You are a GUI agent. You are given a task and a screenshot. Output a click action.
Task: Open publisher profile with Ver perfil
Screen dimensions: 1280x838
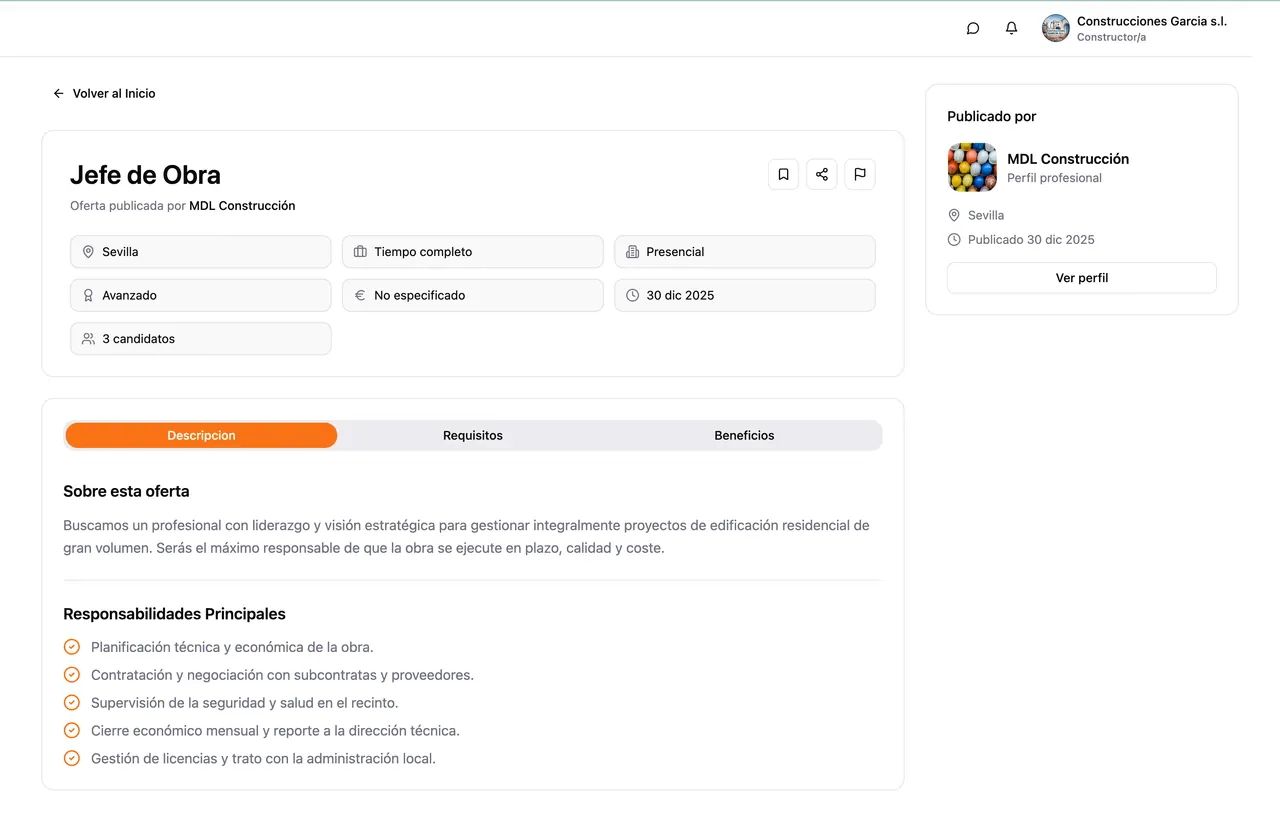coord(1082,278)
